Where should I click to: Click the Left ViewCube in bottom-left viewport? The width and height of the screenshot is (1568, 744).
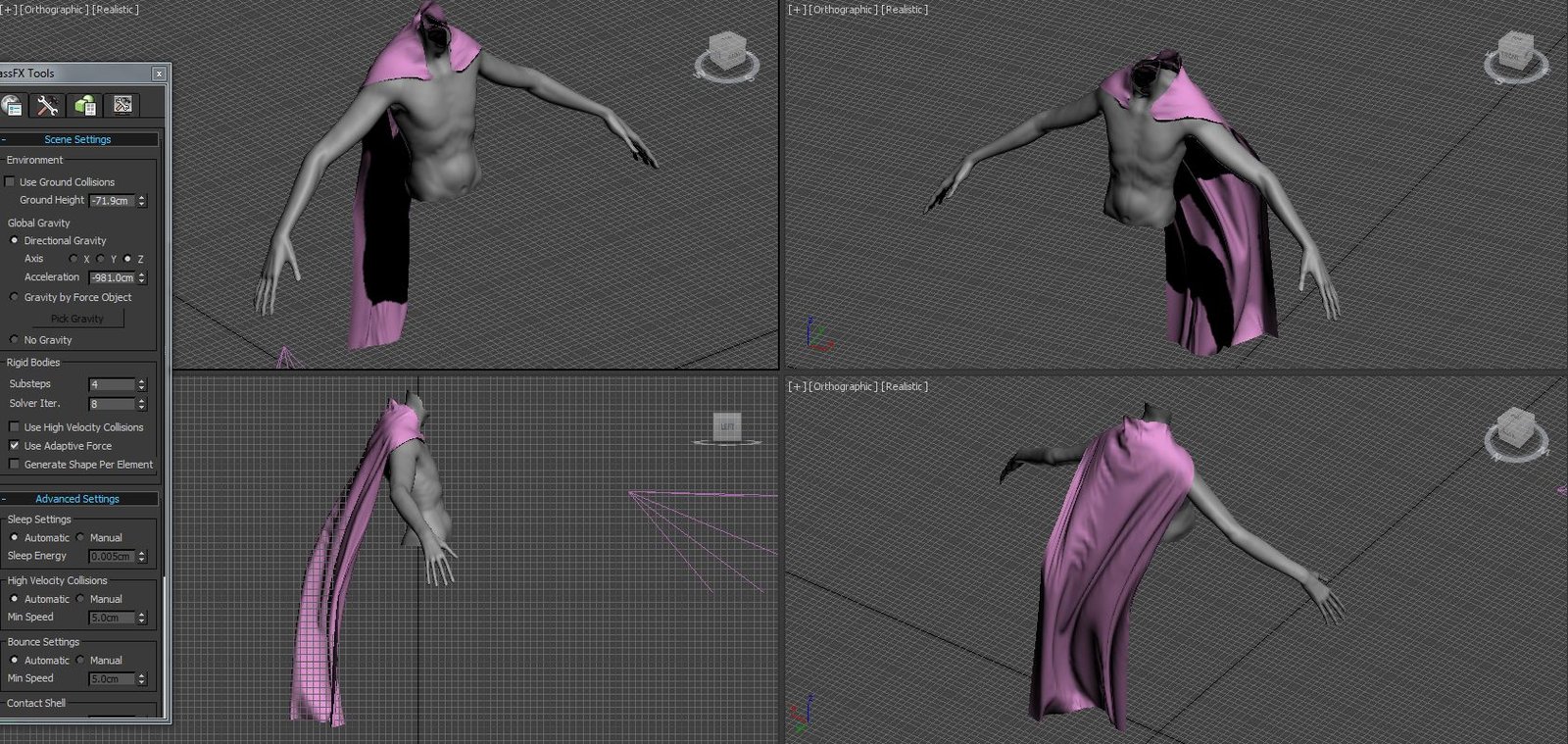pos(727,426)
